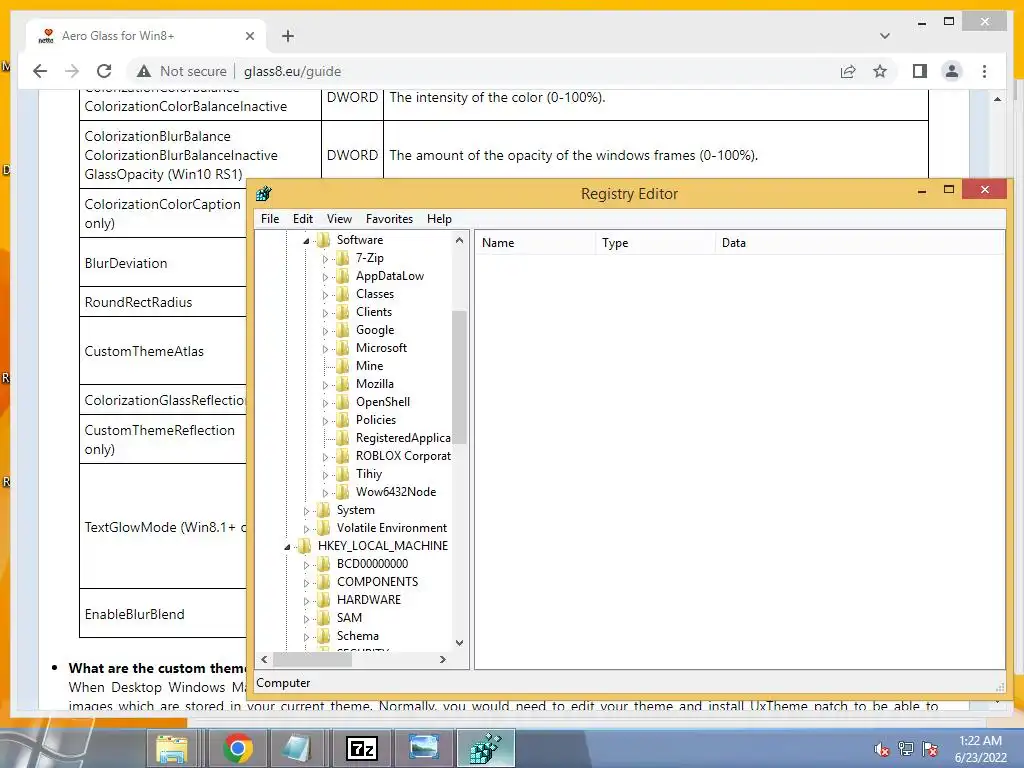Click the Data column header

(859, 243)
